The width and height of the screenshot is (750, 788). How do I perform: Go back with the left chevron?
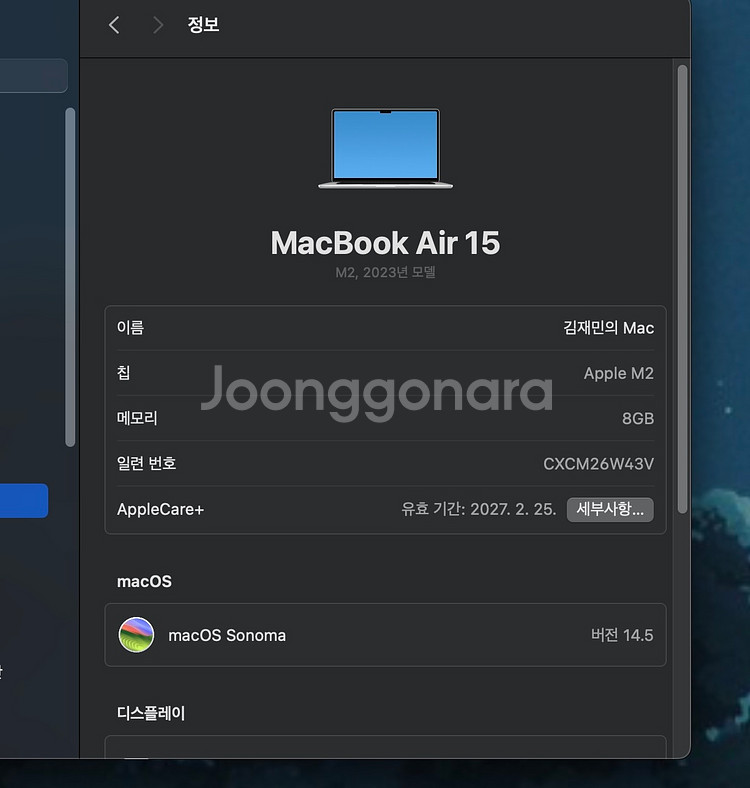[115, 25]
